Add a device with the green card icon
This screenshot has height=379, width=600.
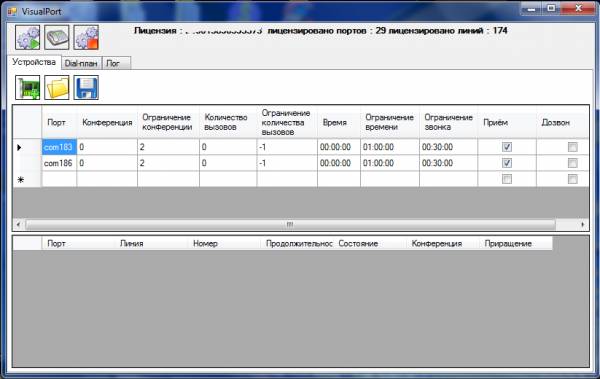pyautogui.click(x=28, y=87)
